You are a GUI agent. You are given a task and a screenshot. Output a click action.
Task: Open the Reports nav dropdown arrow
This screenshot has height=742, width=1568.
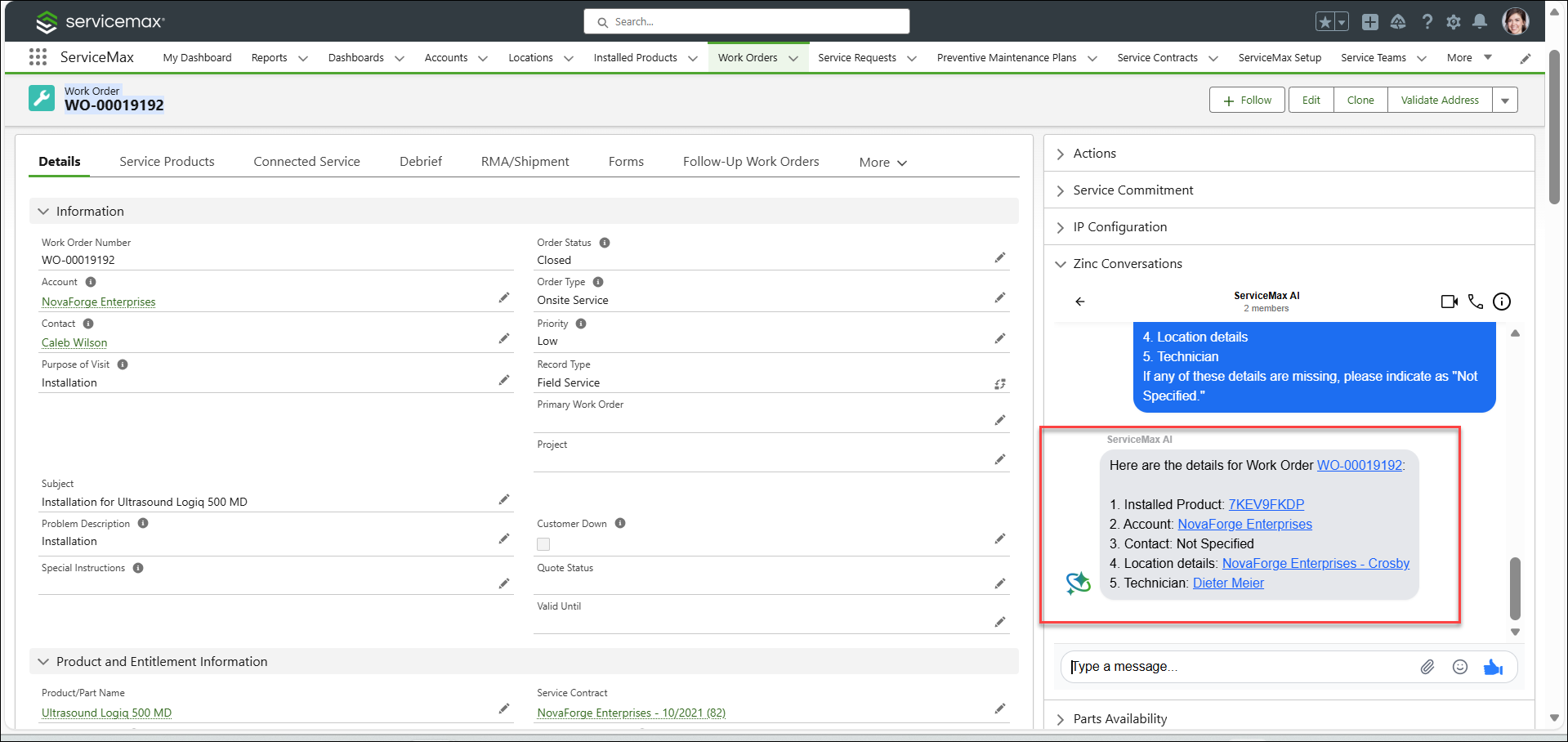click(303, 59)
